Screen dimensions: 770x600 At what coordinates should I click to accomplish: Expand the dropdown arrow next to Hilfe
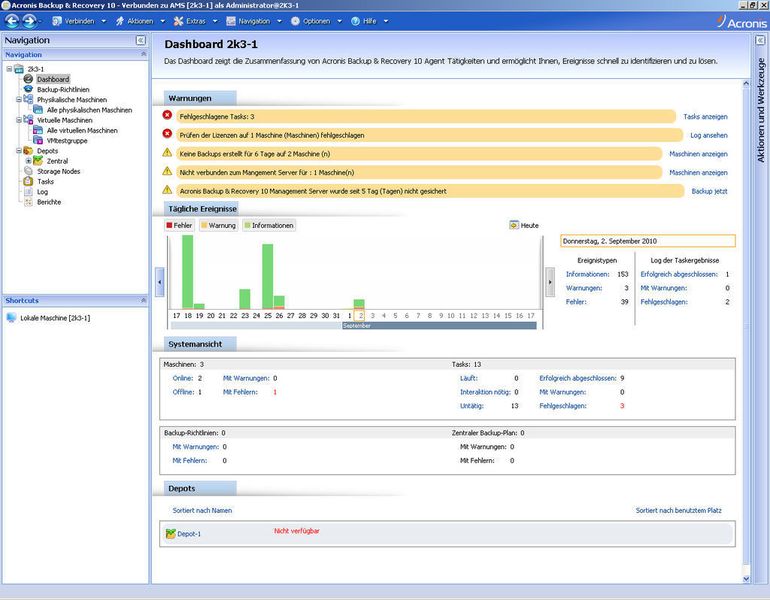[x=386, y=21]
